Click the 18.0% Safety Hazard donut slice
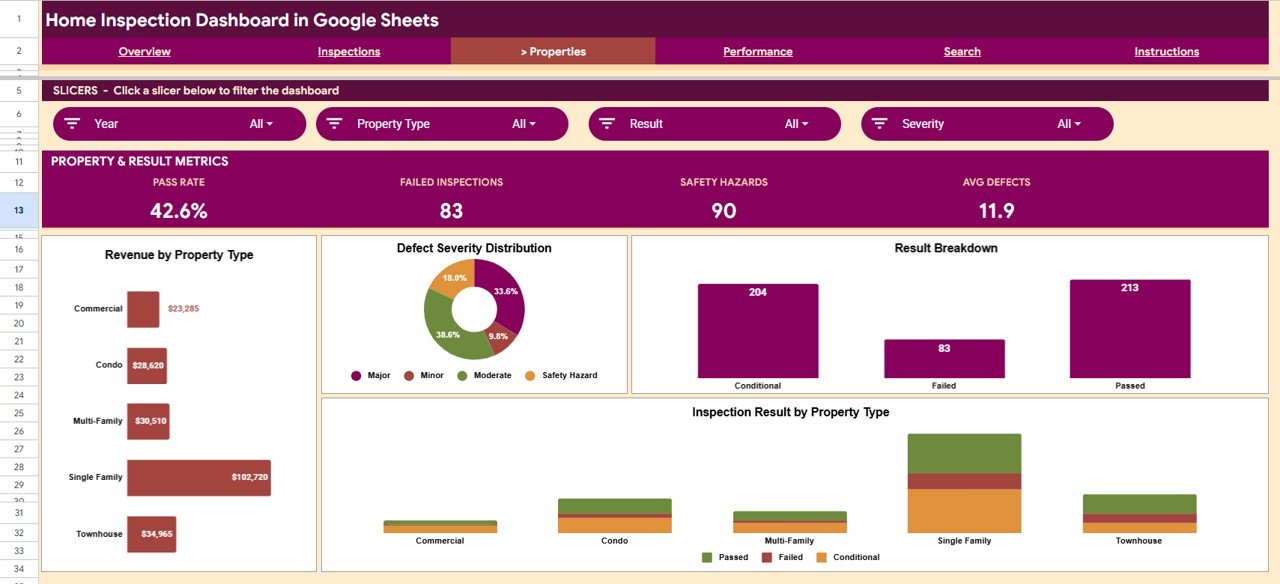This screenshot has height=584, width=1280. click(452, 277)
